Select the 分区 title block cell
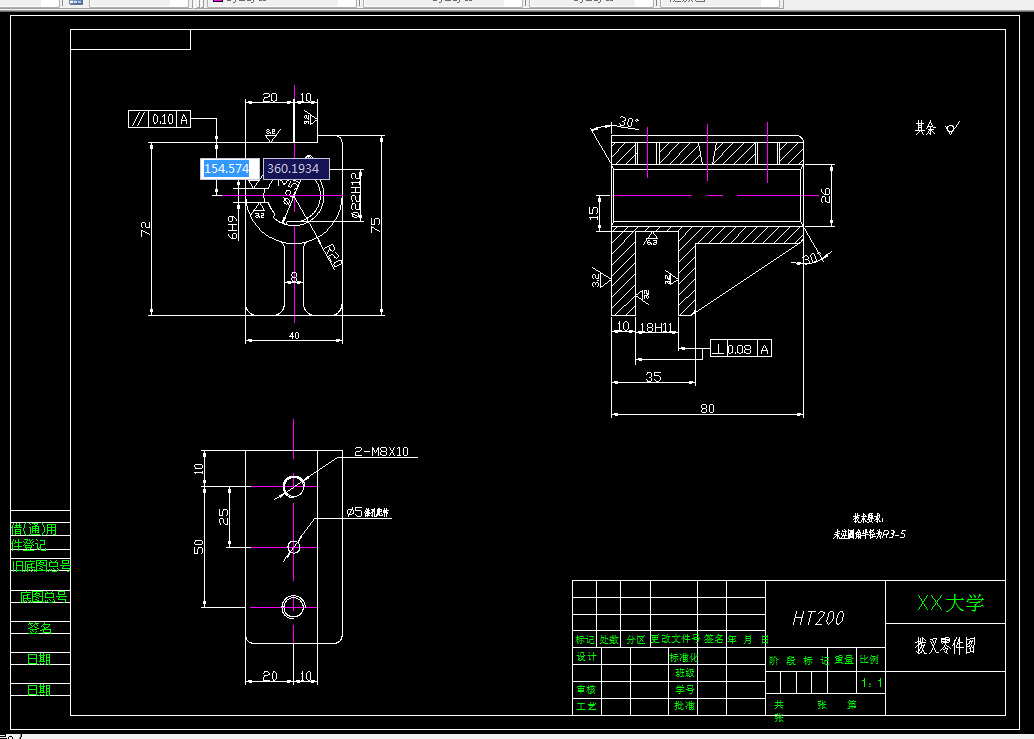The image size is (1034, 739). 635,639
